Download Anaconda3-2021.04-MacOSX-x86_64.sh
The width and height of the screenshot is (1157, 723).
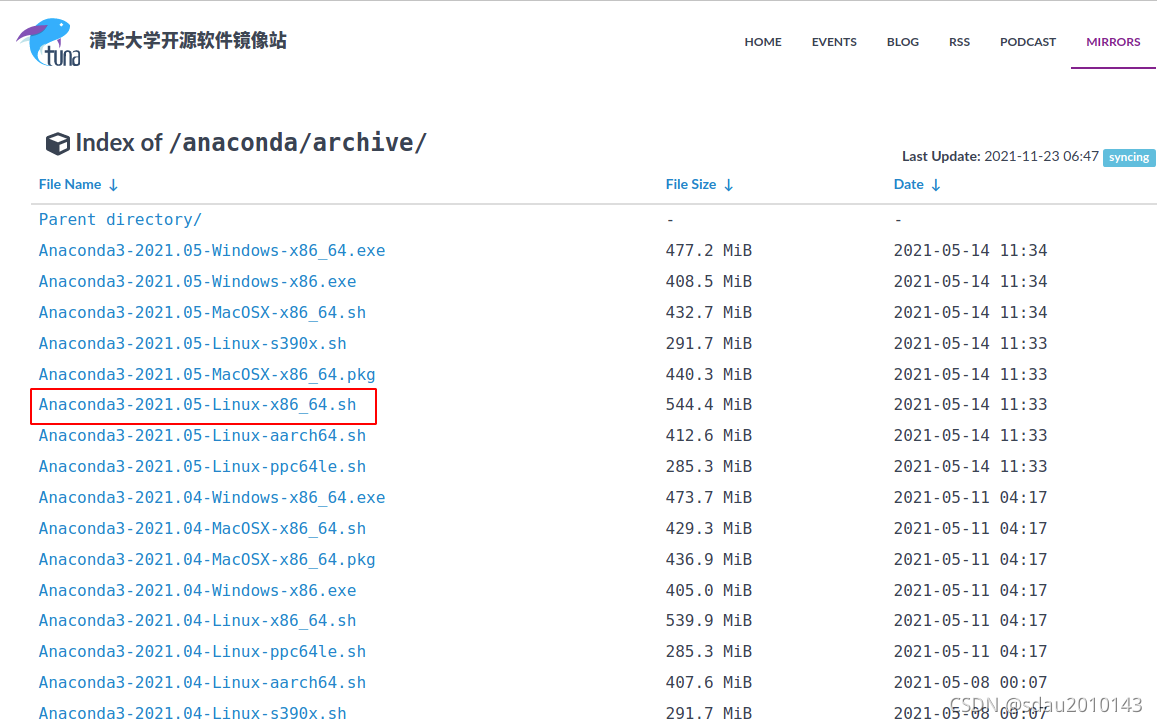pyautogui.click(x=202, y=528)
